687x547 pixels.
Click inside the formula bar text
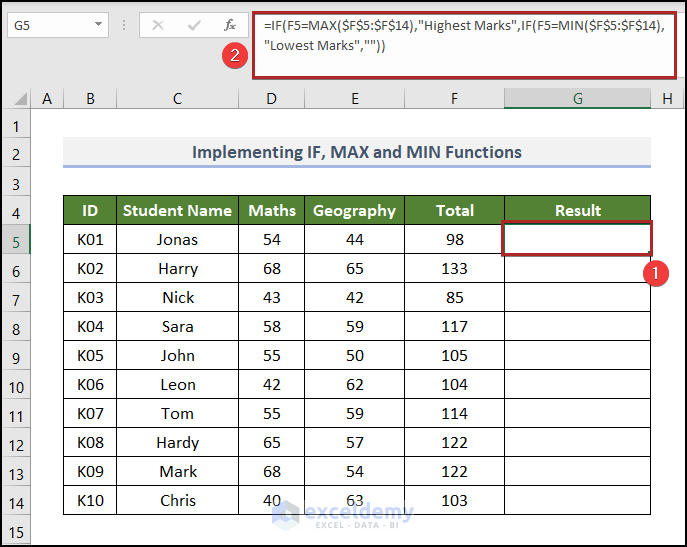460,44
